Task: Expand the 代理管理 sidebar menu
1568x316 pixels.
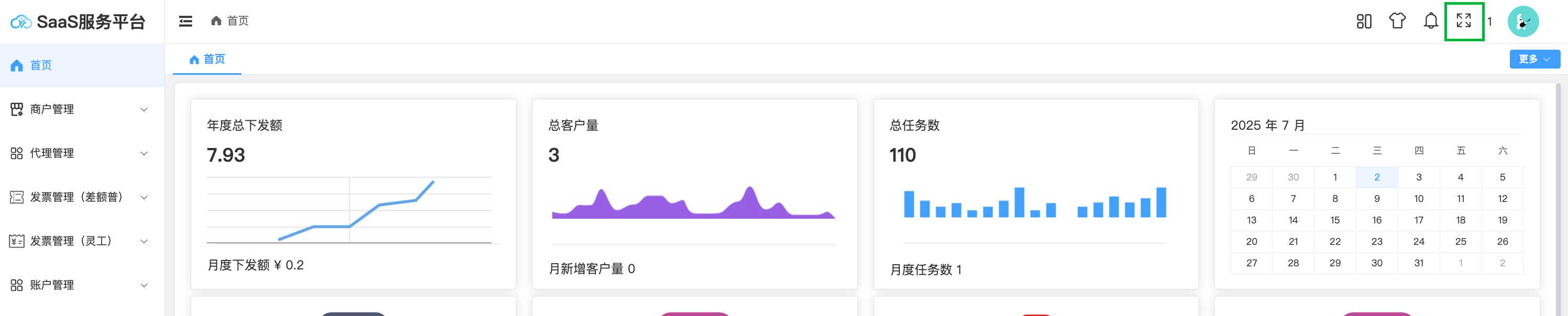Action: click(x=79, y=153)
